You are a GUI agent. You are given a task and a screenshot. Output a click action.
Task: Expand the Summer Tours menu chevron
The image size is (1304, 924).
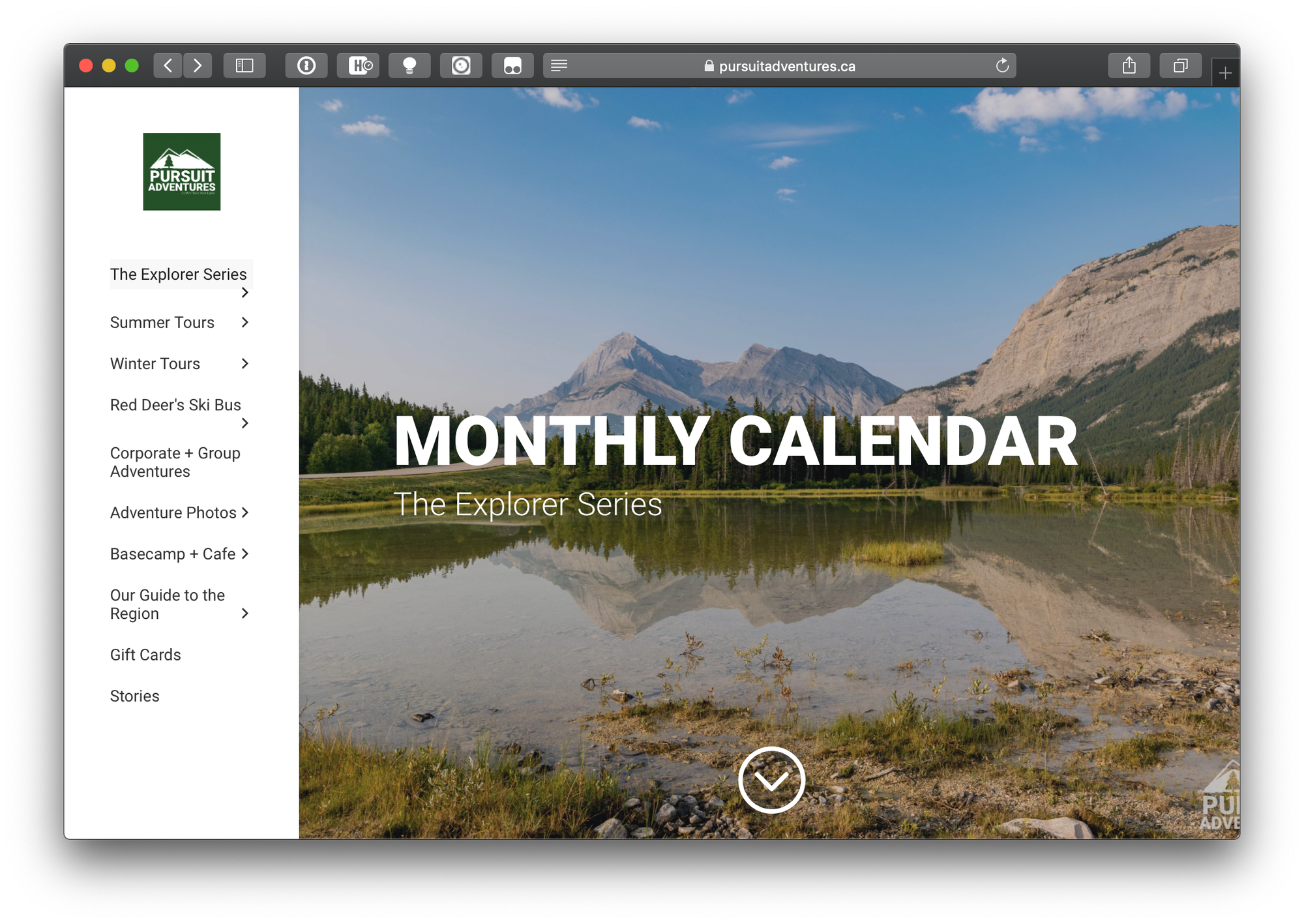tap(245, 322)
